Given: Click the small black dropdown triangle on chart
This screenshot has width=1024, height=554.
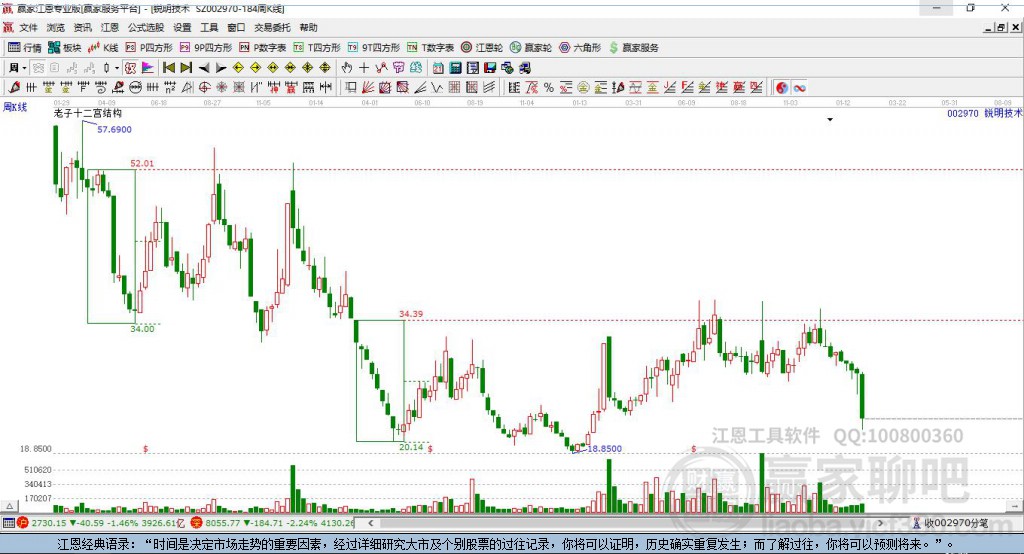Looking at the screenshot, I should 830,120.
